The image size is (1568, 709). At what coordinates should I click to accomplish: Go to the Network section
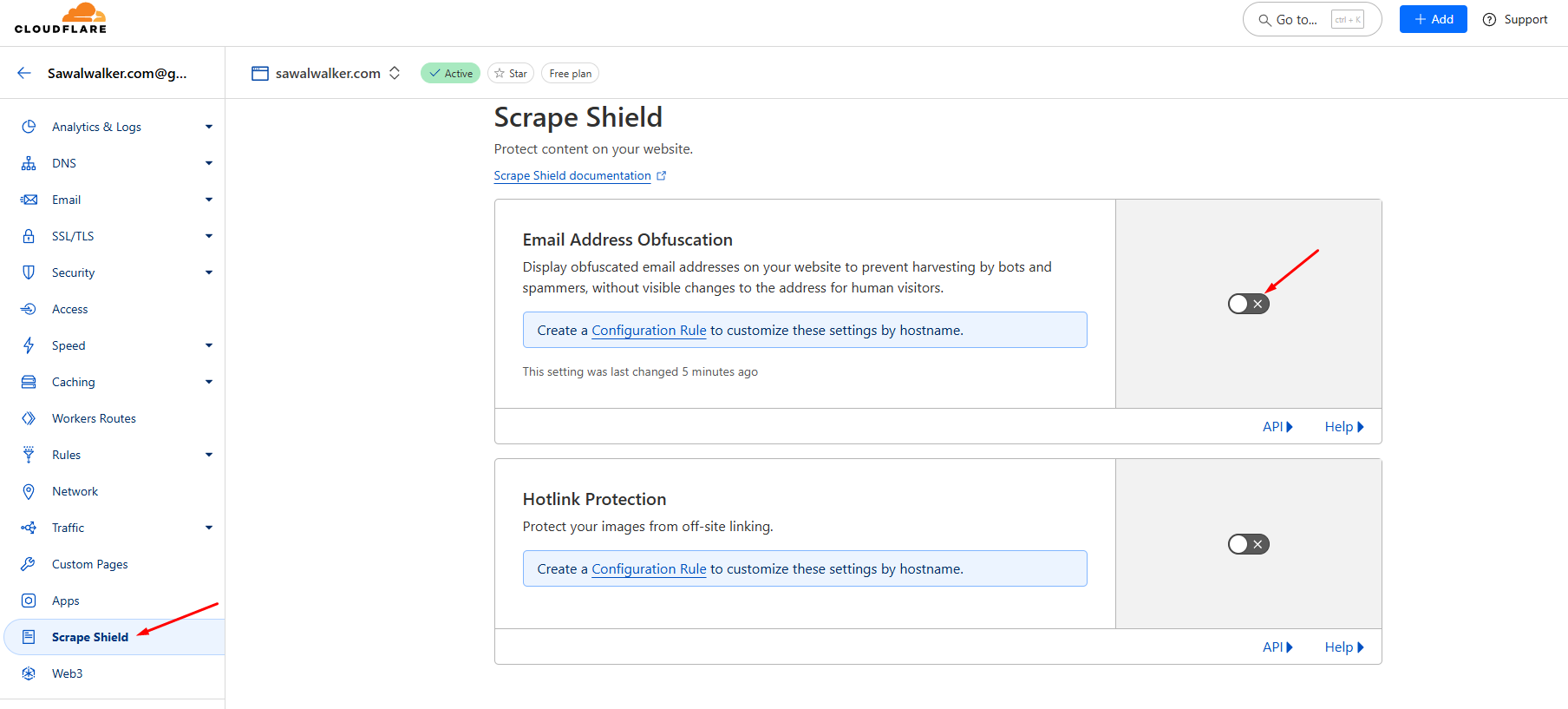click(x=75, y=491)
